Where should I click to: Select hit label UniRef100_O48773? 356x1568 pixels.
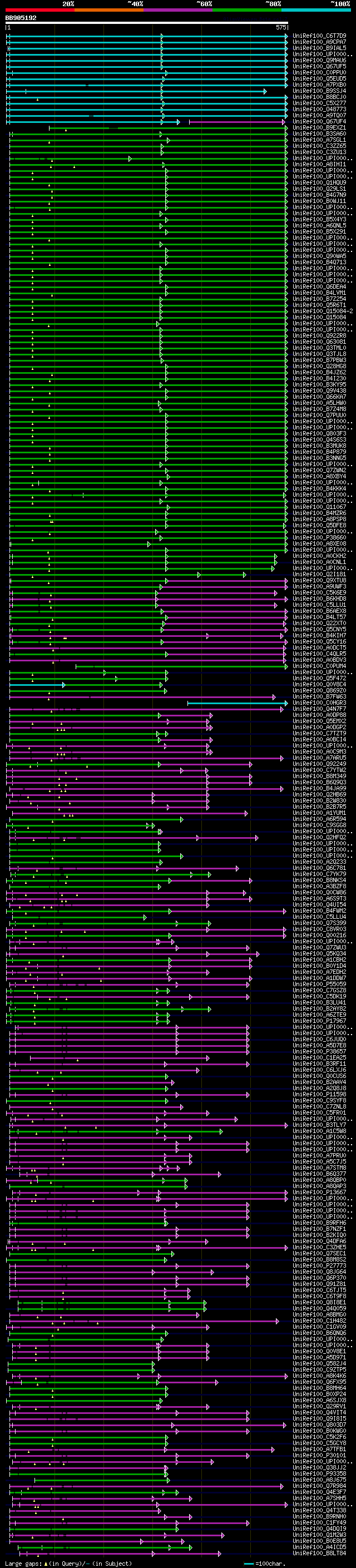(319, 110)
